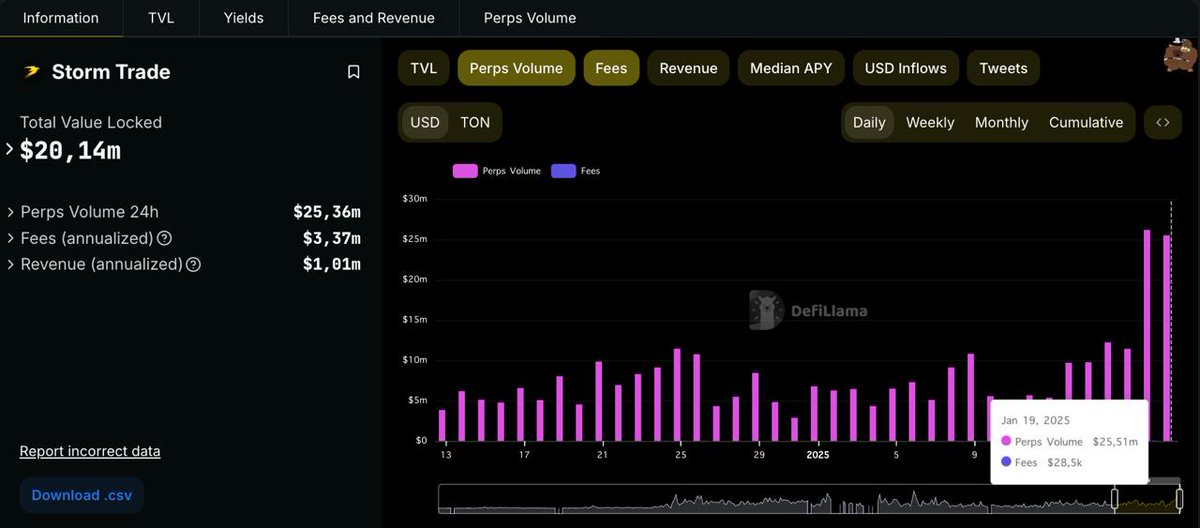Click Report incorrect data link
This screenshot has width=1200, height=528.
click(90, 451)
